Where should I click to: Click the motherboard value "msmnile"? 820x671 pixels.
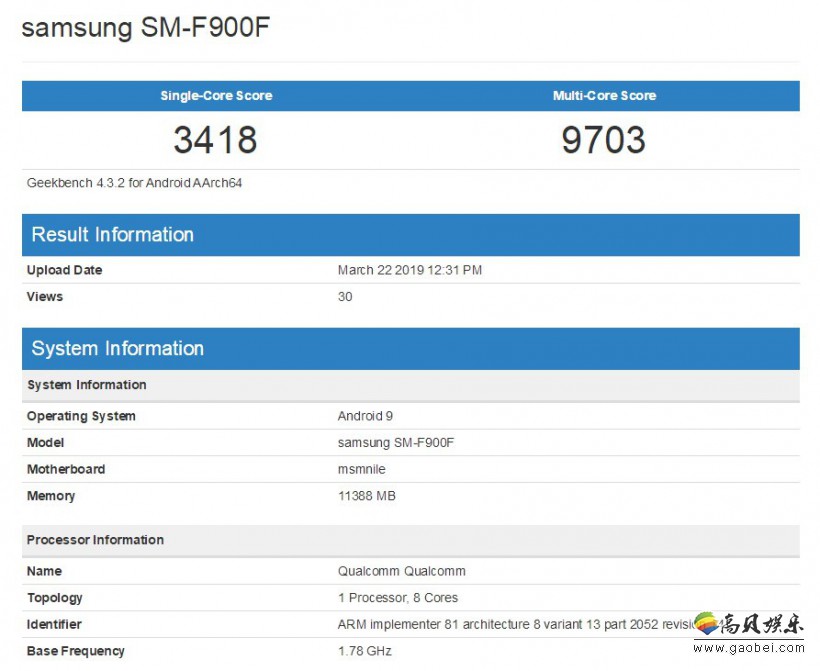(x=362, y=469)
